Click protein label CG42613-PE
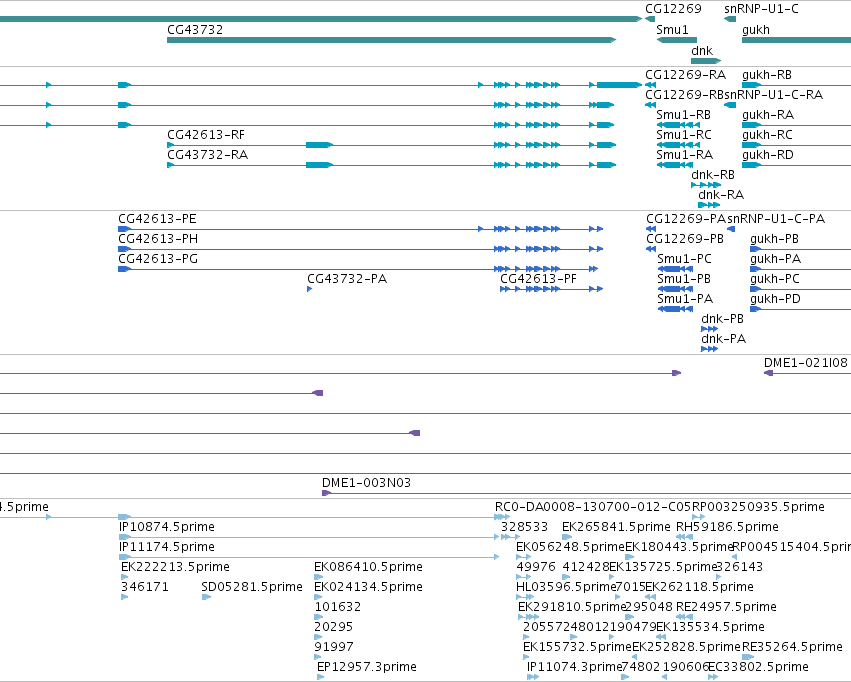851x682 pixels. 157,219
